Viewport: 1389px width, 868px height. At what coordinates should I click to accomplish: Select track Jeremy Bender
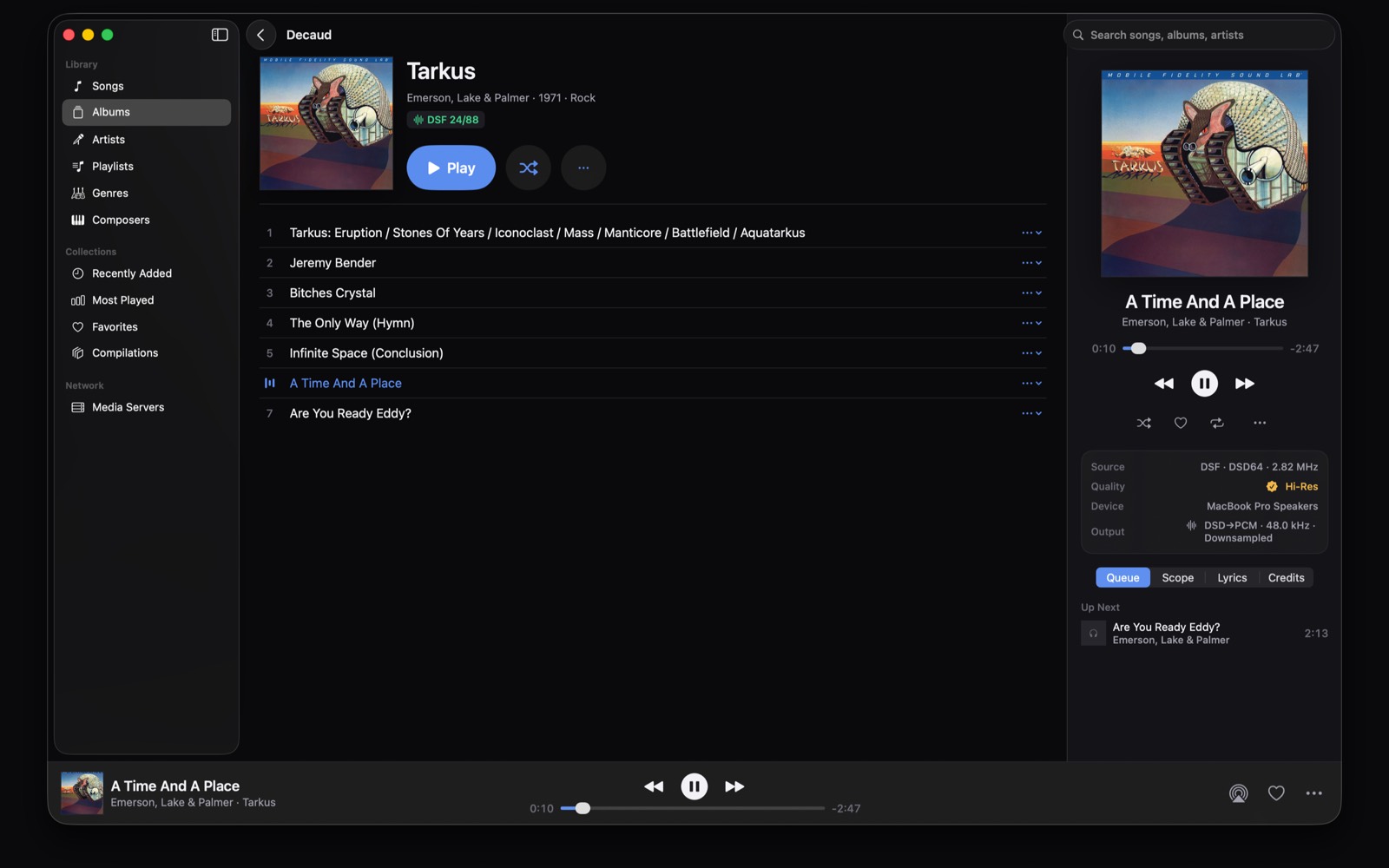653,263
